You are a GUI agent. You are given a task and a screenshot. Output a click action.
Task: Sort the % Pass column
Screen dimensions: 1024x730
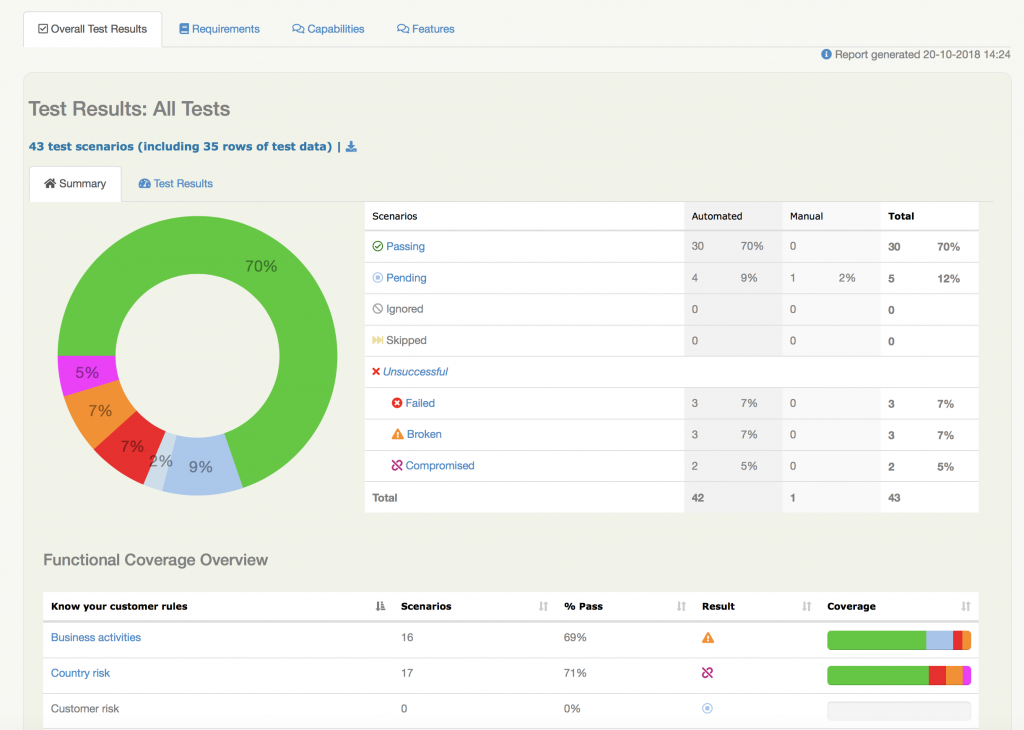[681, 606]
